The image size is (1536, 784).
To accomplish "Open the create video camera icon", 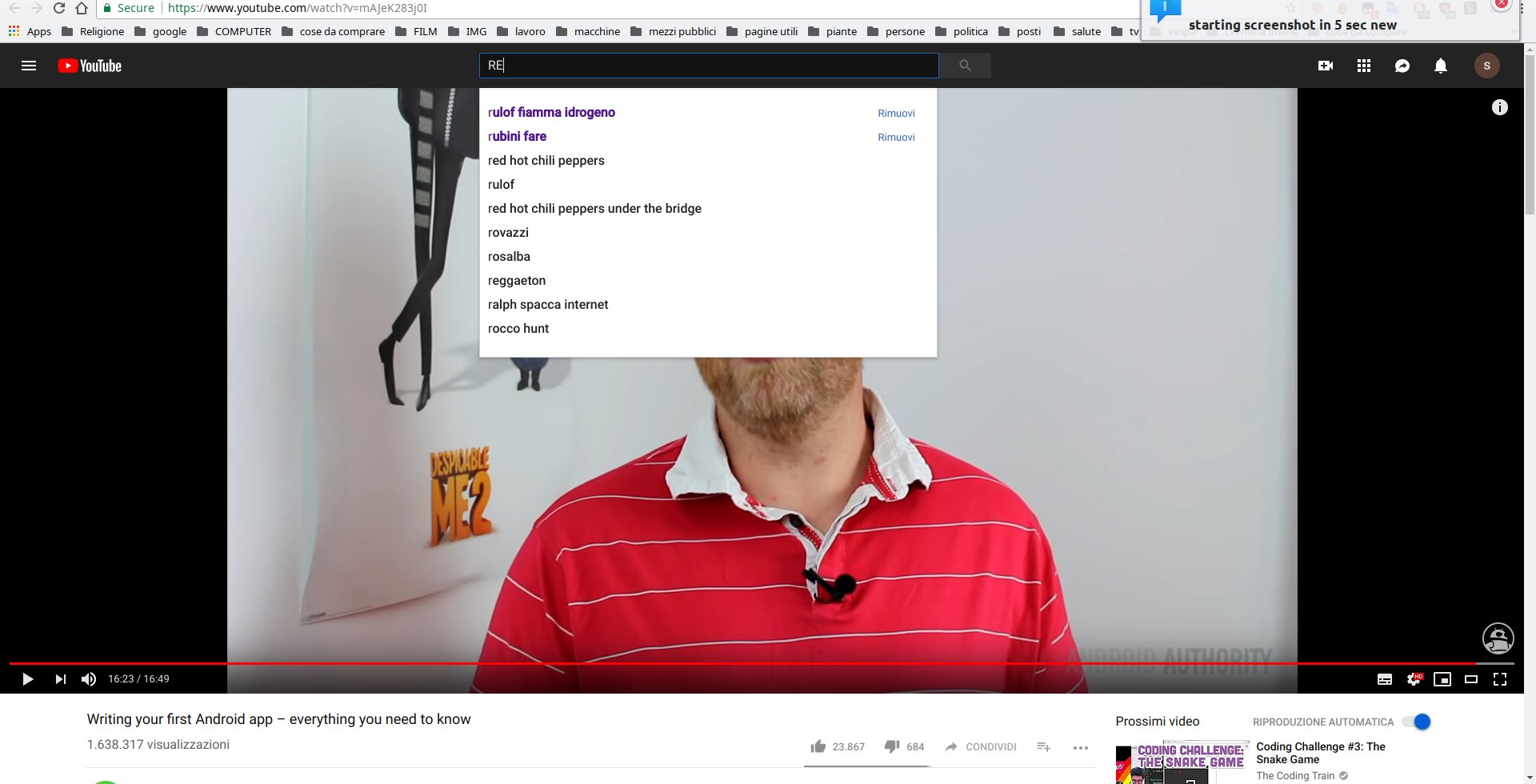I will (1326, 66).
